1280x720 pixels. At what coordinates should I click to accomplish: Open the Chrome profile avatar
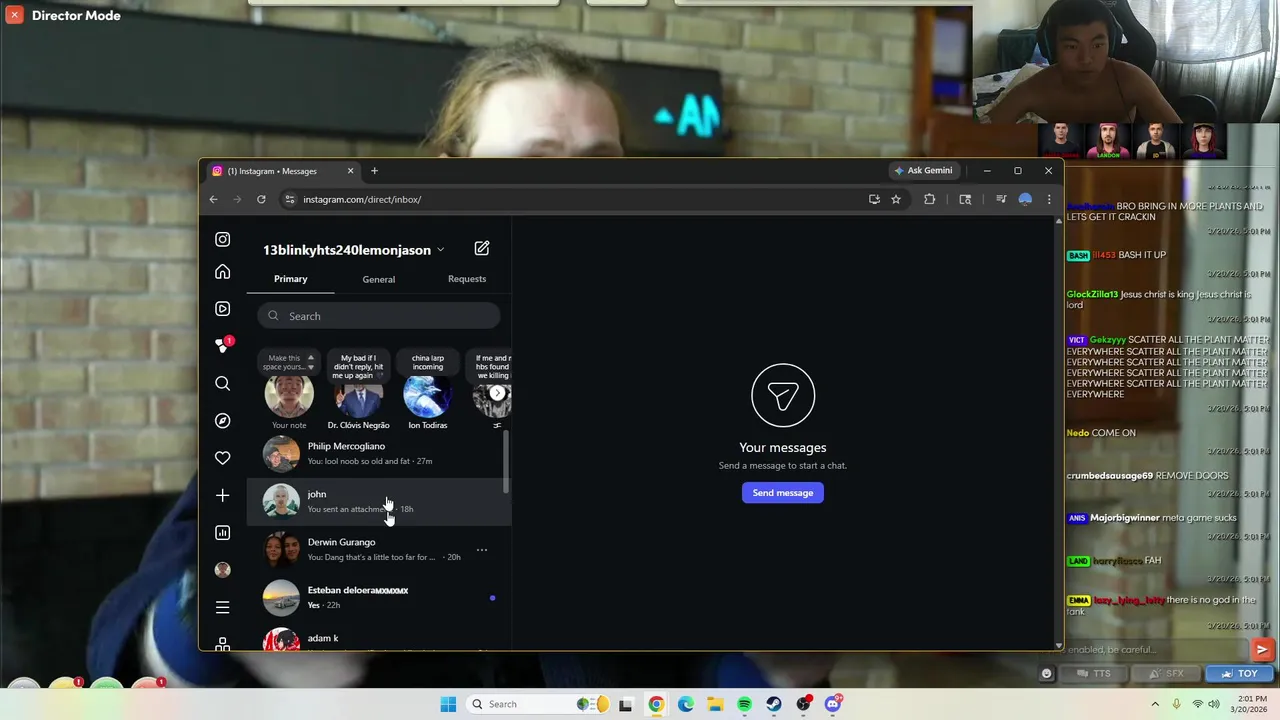pos(1025,199)
